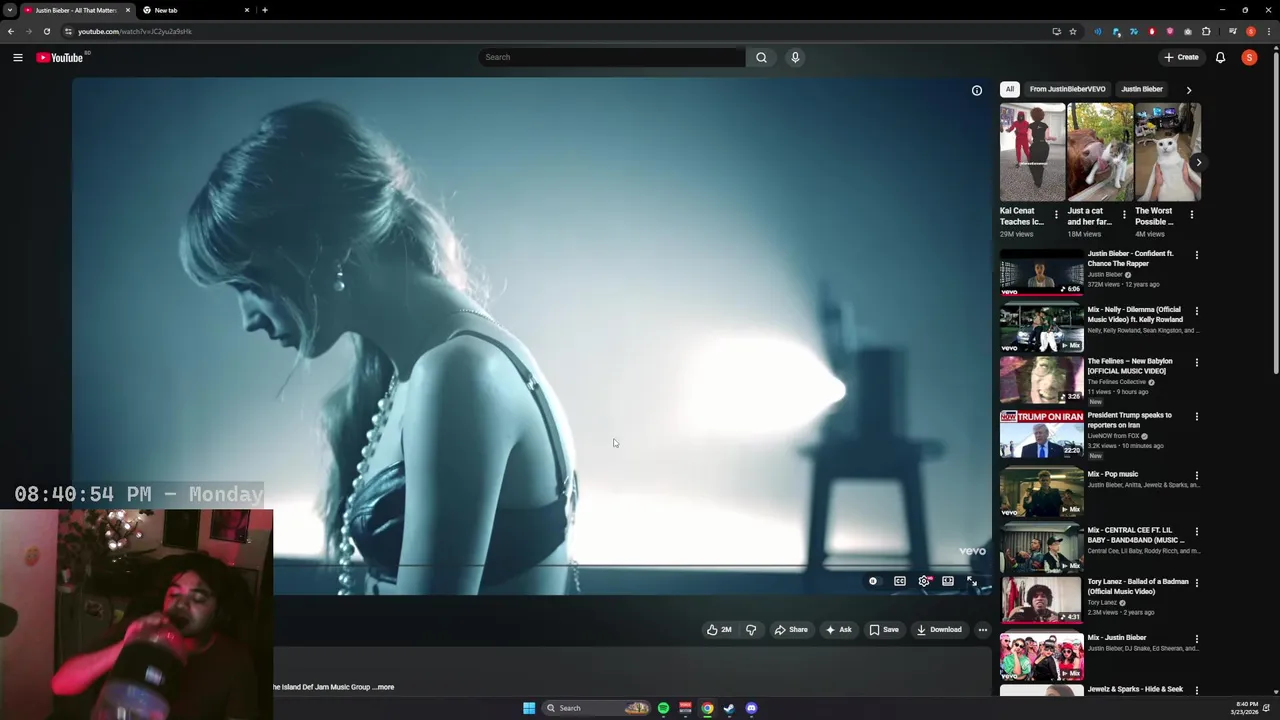Switch to theater mode view
Image resolution: width=1280 pixels, height=720 pixels.
[x=948, y=581]
